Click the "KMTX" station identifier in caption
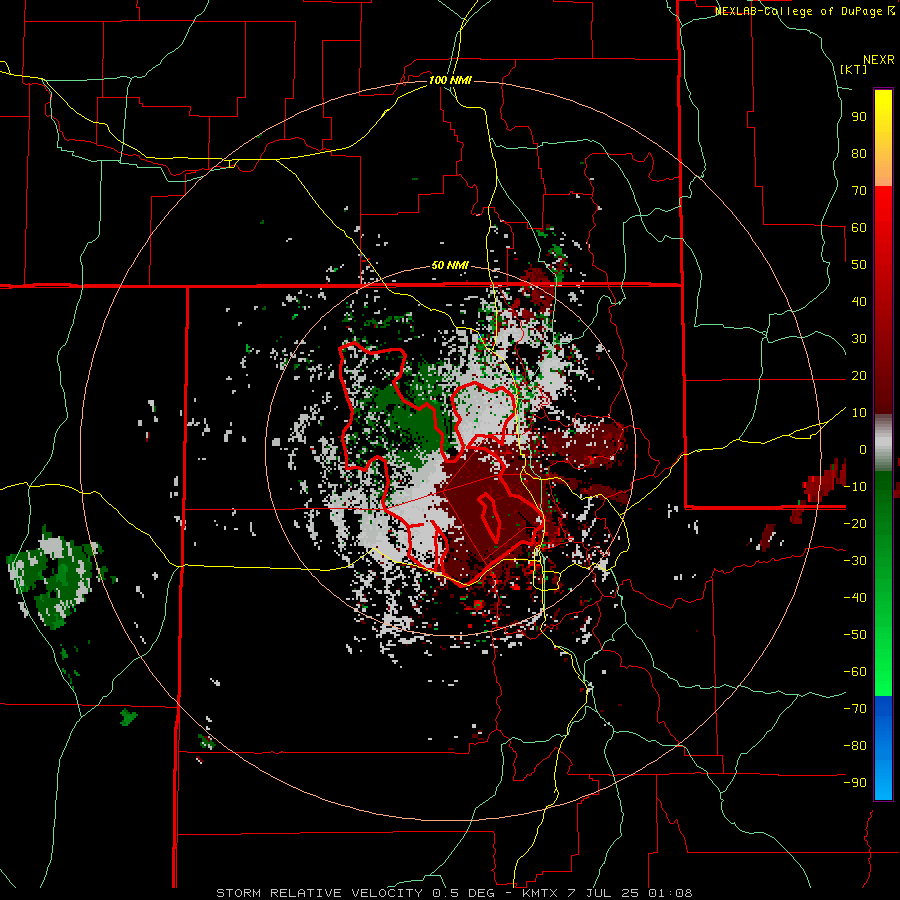 (x=540, y=893)
